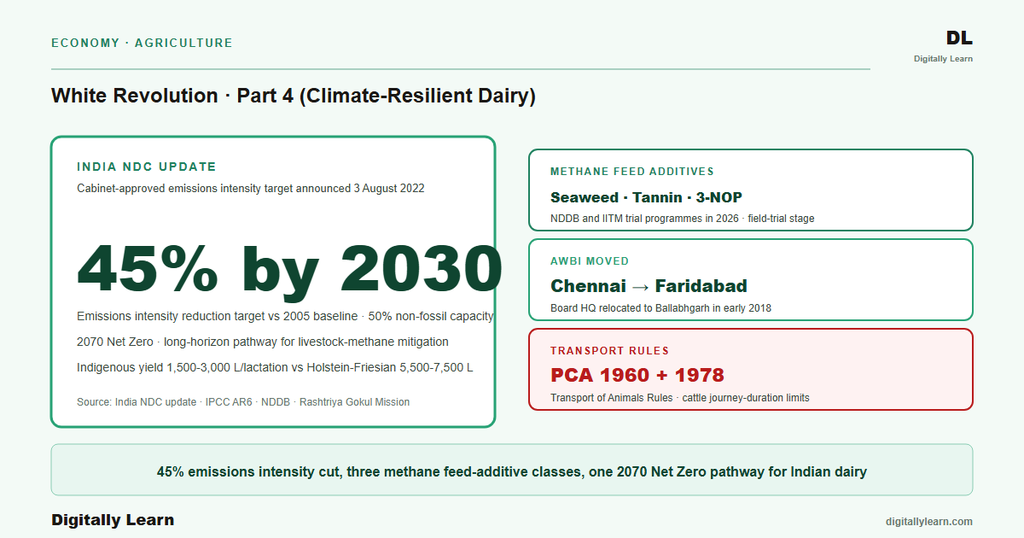Click the 'INDIA NDC UPDATE' heading
The height and width of the screenshot is (538, 1024).
pyautogui.click(x=146, y=167)
